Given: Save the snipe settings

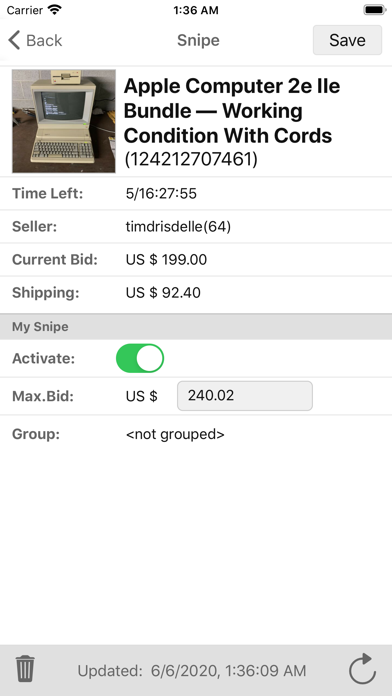Looking at the screenshot, I should click(347, 40).
